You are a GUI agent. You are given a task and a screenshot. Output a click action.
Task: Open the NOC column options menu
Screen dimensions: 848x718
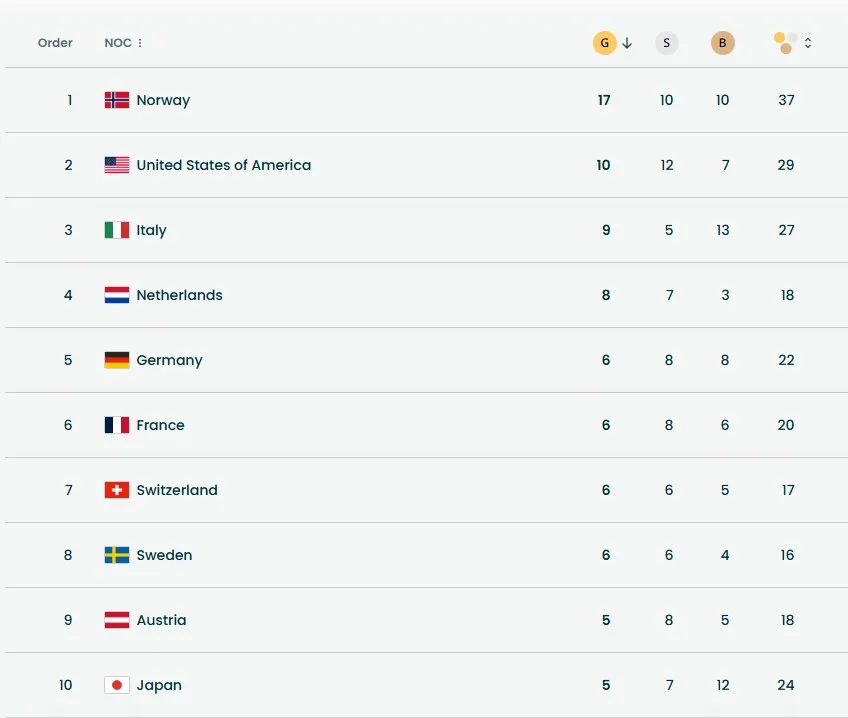coord(140,43)
